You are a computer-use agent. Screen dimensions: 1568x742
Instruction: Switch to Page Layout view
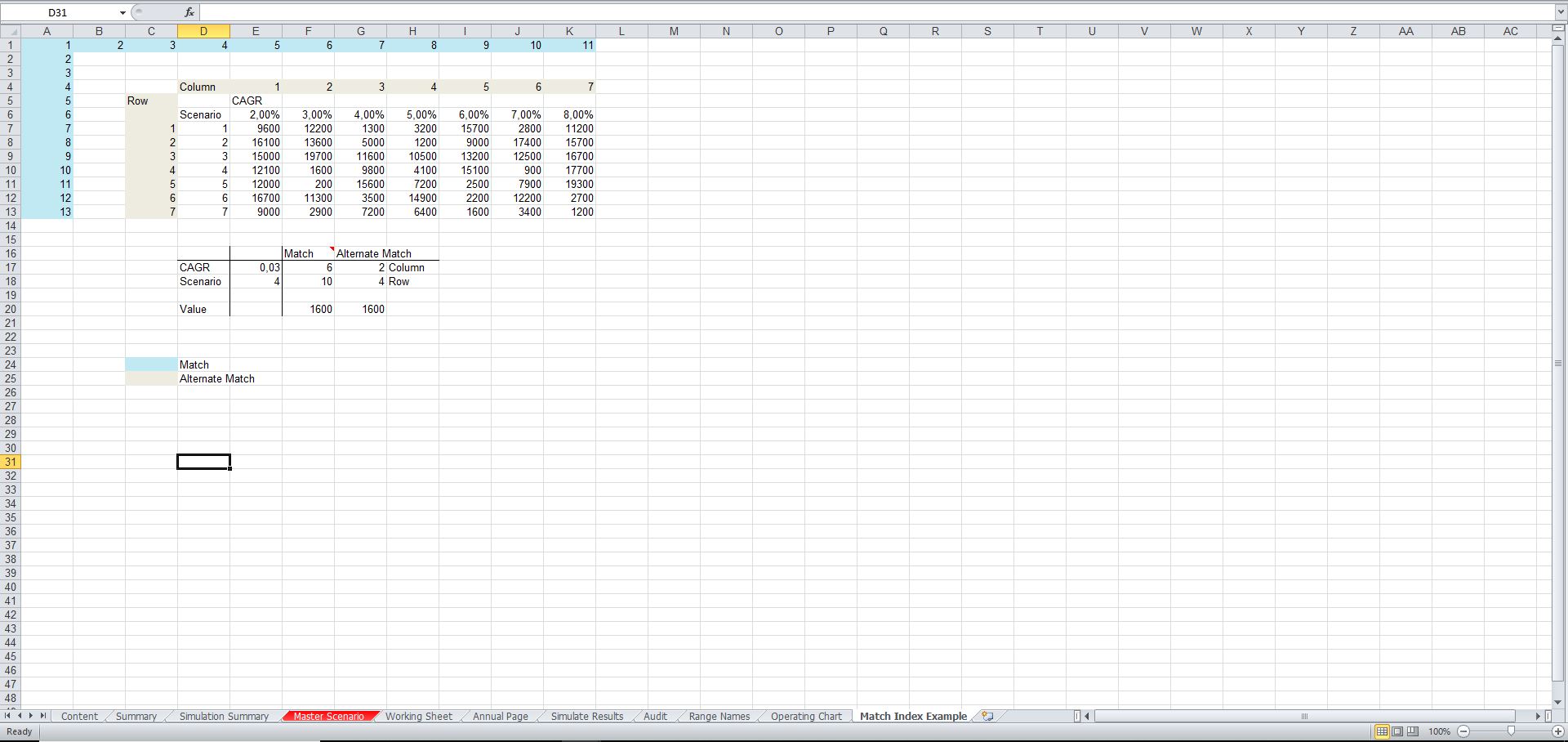tap(1397, 731)
